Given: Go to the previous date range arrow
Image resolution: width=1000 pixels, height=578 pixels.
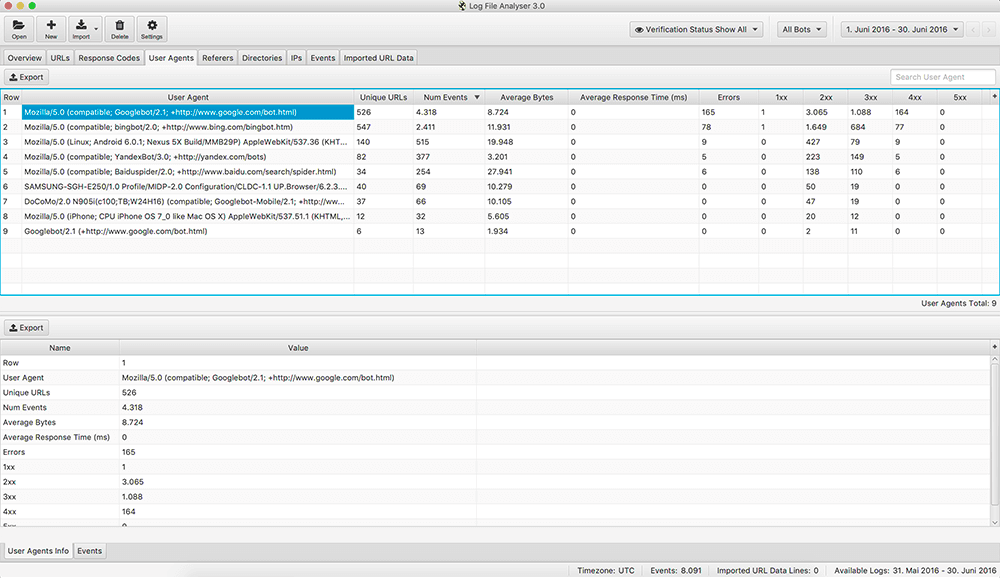Looking at the screenshot, I should pos(973,29).
